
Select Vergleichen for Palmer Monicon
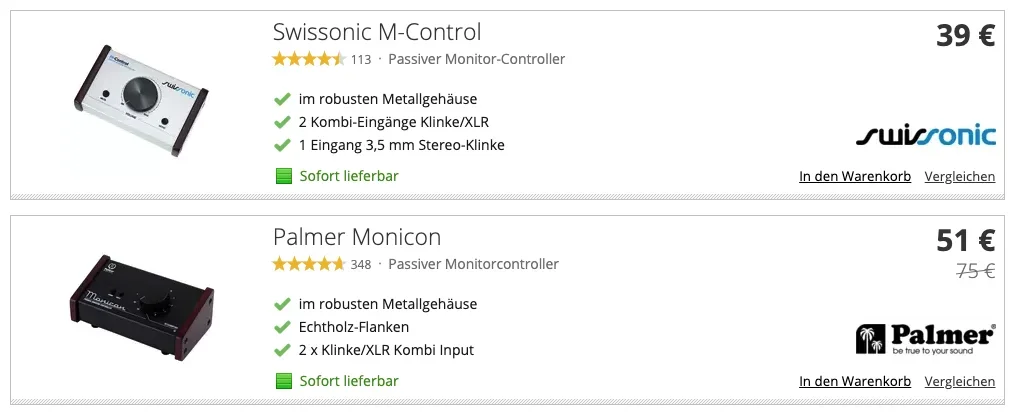tap(960, 382)
